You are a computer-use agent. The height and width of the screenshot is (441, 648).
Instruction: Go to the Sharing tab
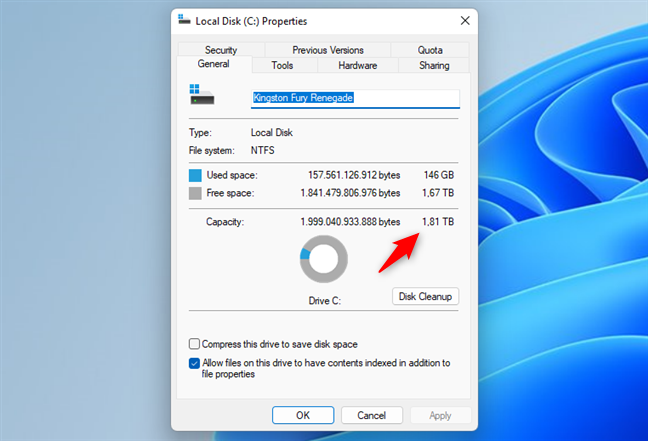coord(434,65)
